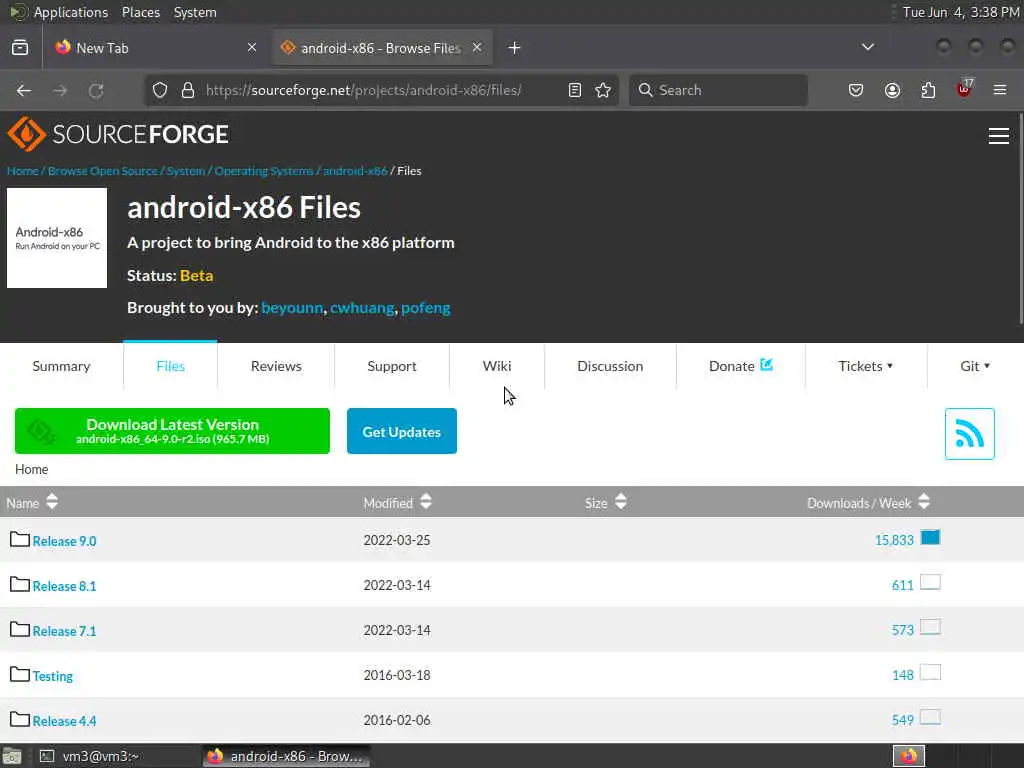
Task: Select the Files tab
Action: (x=170, y=366)
